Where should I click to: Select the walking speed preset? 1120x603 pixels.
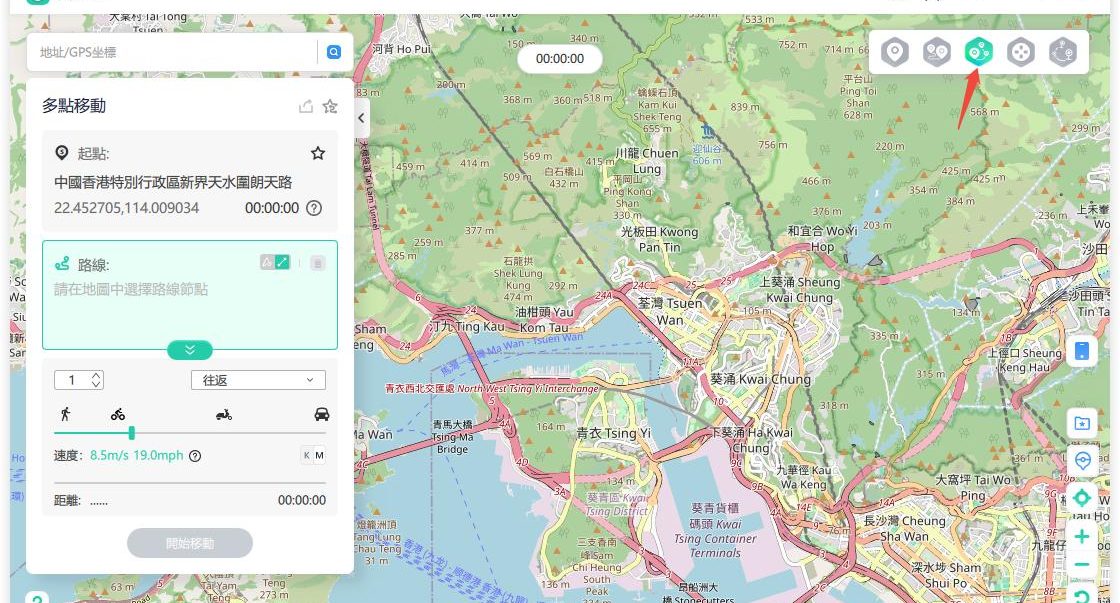pos(65,414)
